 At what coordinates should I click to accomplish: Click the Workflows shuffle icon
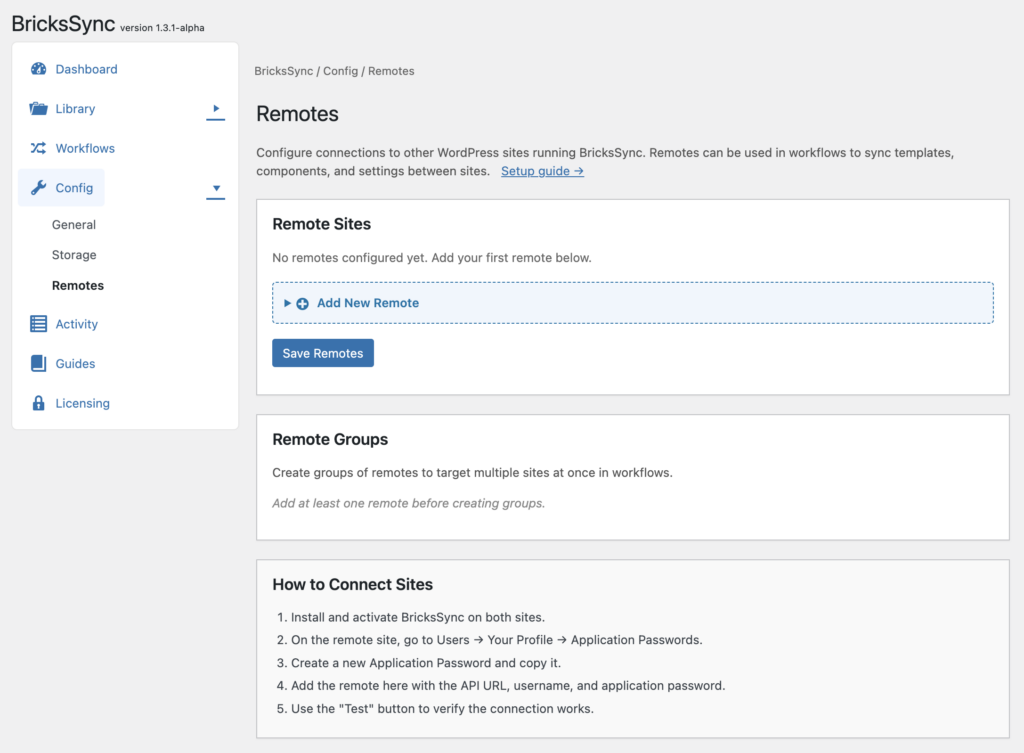(x=38, y=148)
